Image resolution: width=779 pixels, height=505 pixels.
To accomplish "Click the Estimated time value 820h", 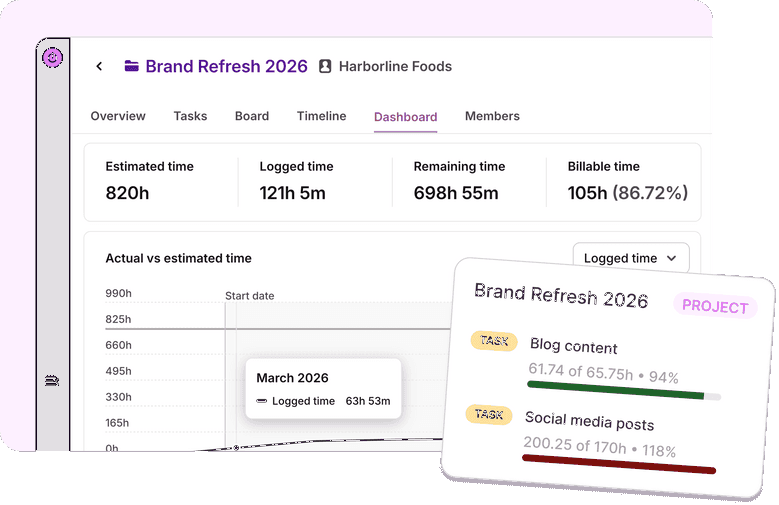I will 127,193.
